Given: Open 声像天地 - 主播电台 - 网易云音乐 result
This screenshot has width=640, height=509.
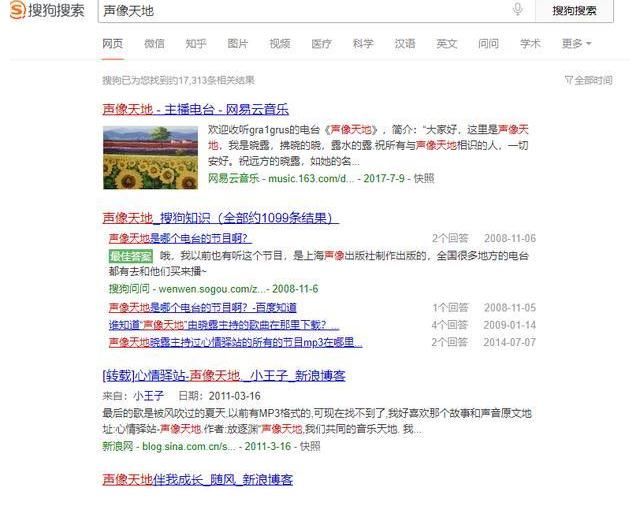Looking at the screenshot, I should tap(196, 109).
